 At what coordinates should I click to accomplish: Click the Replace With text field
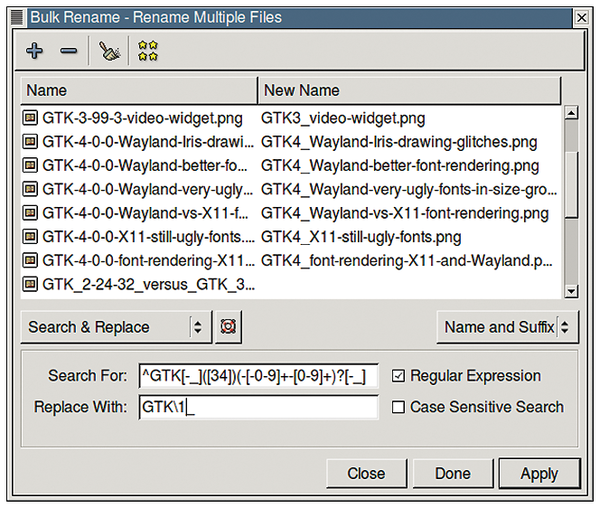[x=259, y=407]
